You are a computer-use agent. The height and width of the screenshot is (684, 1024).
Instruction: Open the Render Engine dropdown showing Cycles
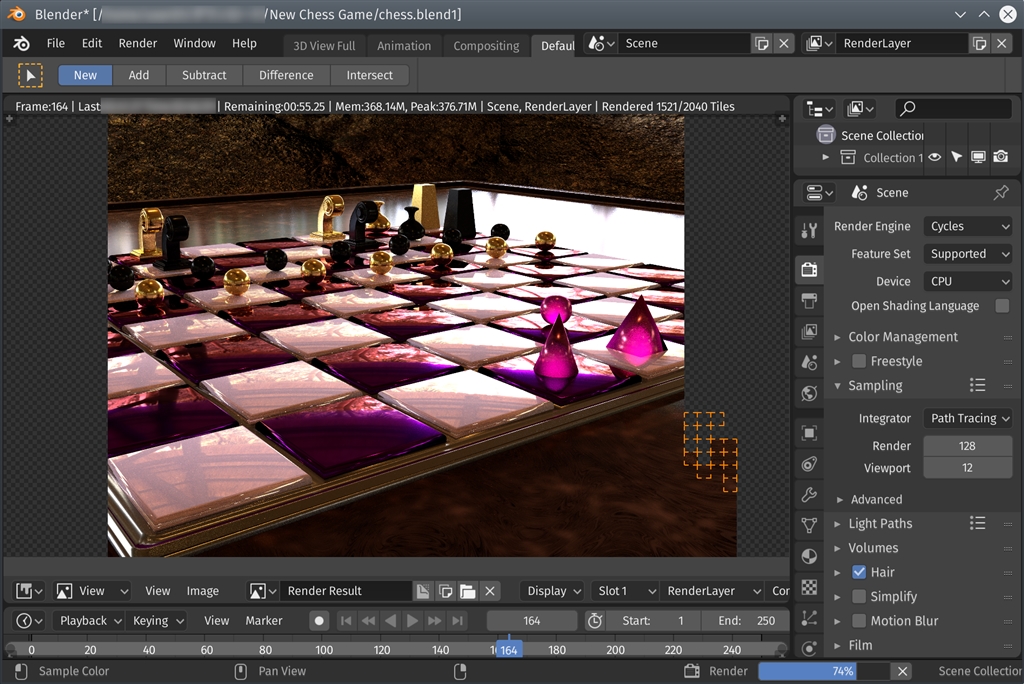click(x=967, y=227)
